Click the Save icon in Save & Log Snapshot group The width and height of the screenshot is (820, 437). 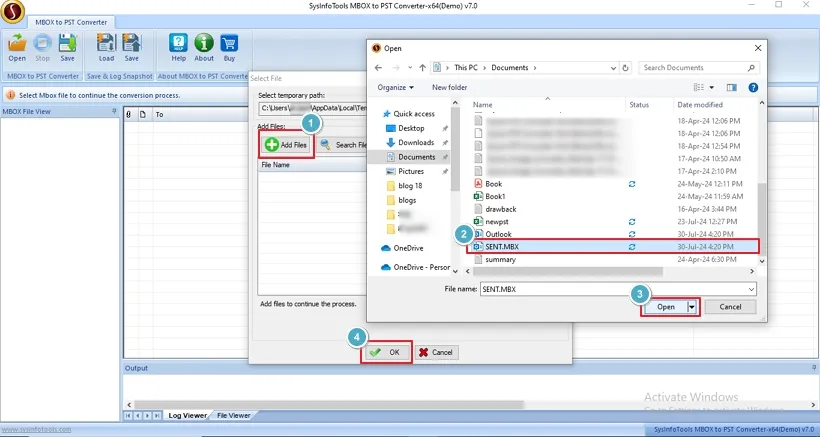coord(132,48)
